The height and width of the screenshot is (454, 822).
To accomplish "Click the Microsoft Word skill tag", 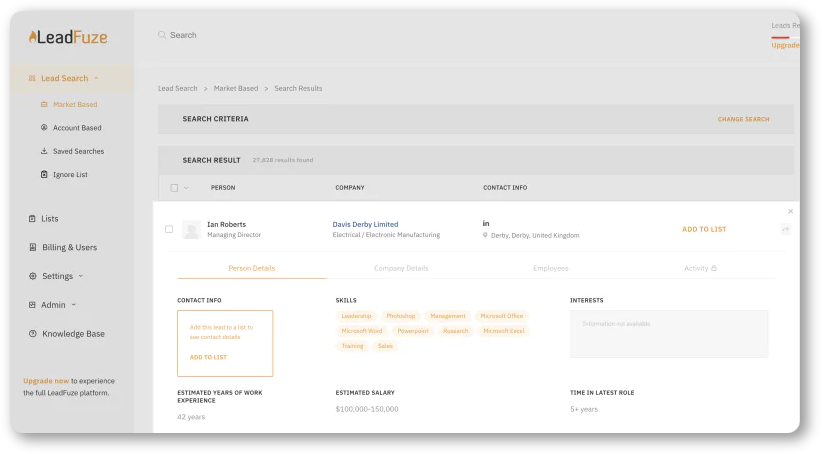I will pyautogui.click(x=362, y=331).
